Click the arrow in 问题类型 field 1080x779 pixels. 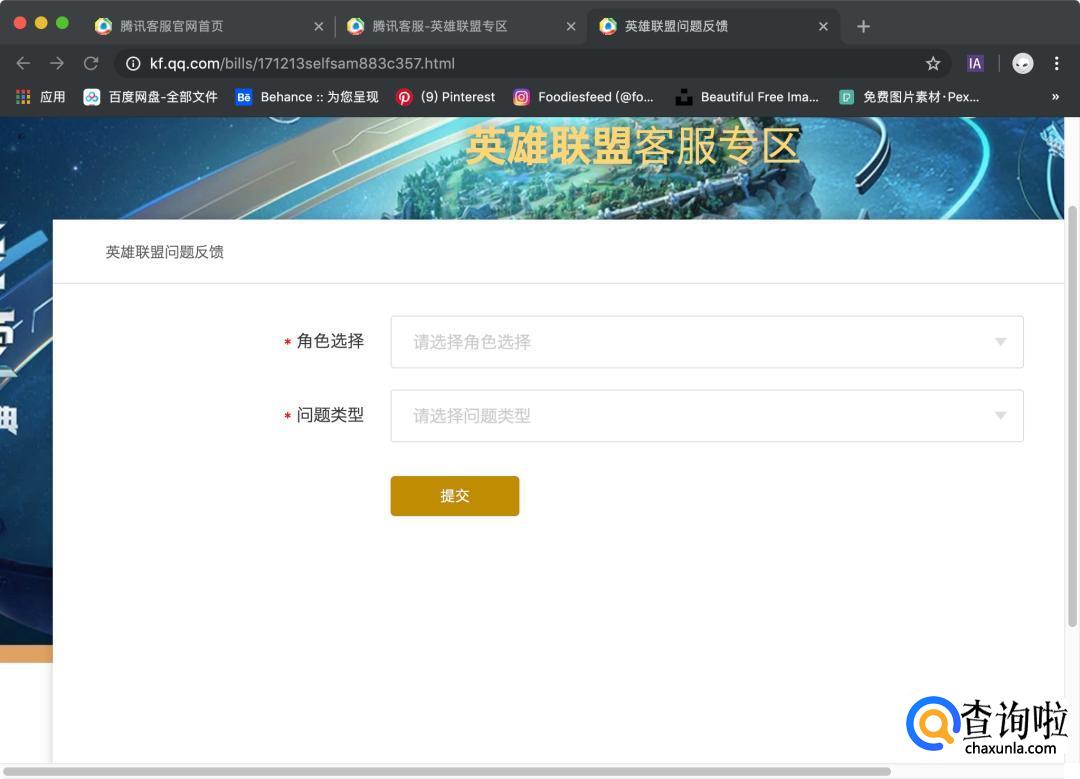tap(1001, 415)
